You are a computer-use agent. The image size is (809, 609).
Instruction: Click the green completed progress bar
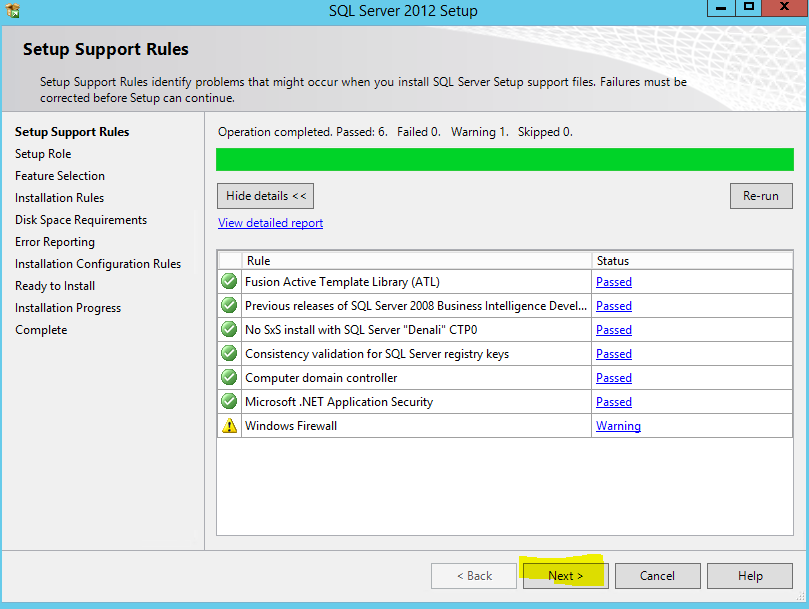[x=505, y=159]
